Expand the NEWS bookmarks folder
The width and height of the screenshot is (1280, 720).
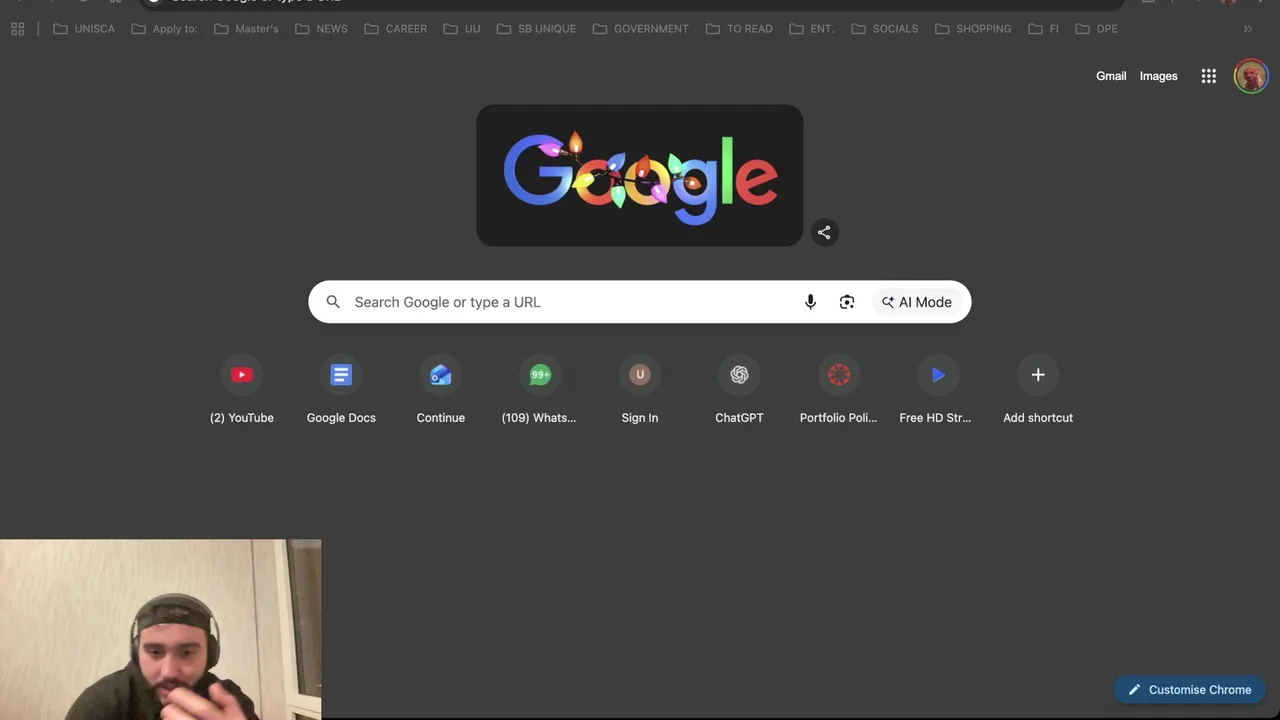pyautogui.click(x=322, y=29)
